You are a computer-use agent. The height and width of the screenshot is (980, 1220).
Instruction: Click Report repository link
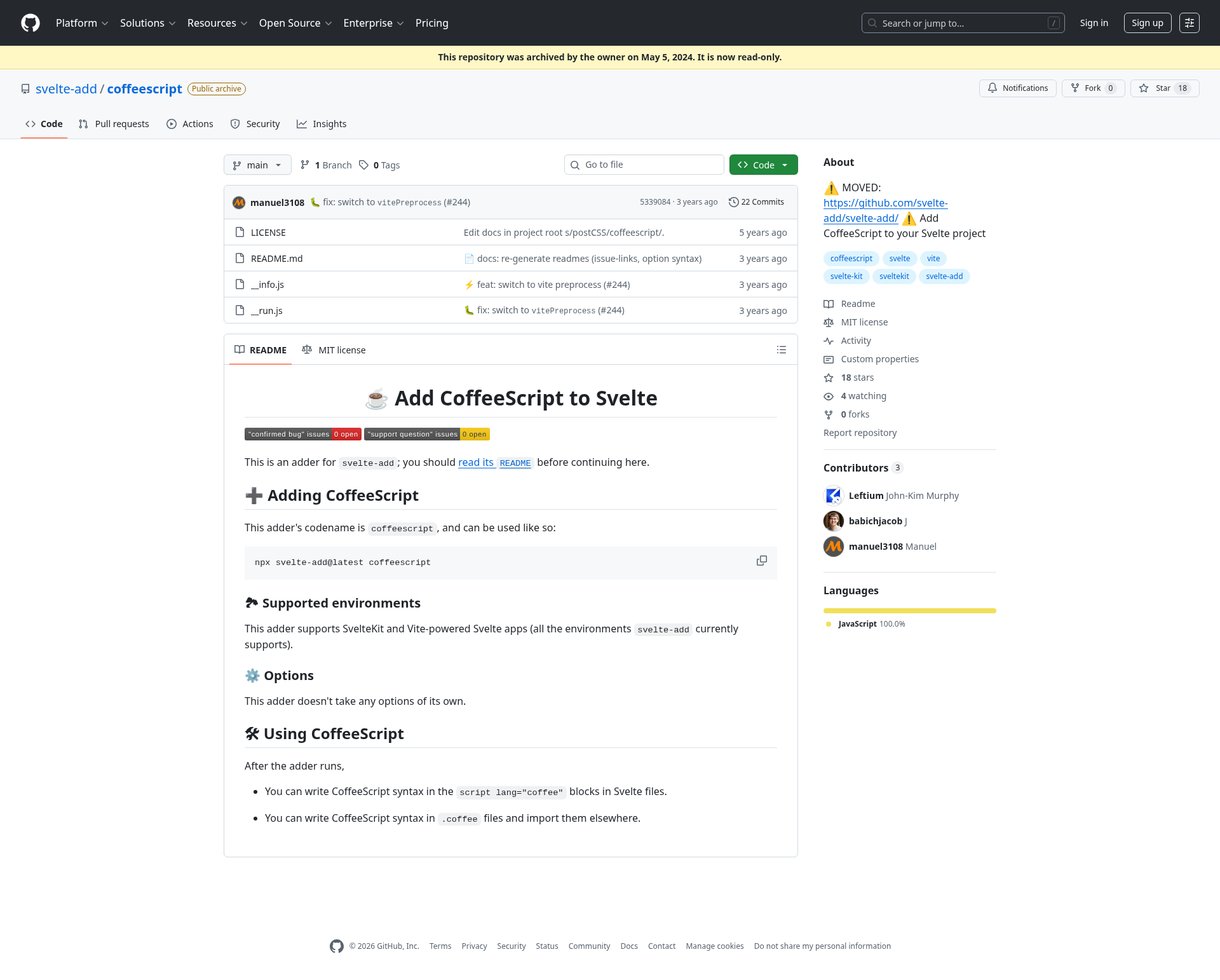(860, 433)
